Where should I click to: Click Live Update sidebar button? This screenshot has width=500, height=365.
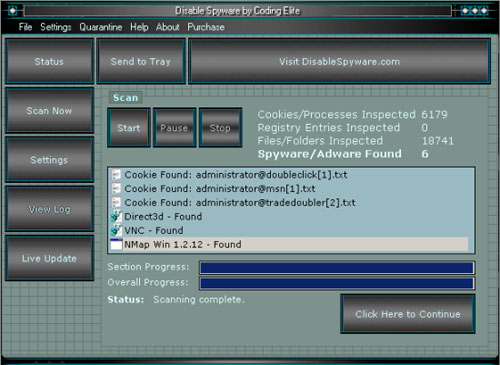pyautogui.click(x=49, y=258)
